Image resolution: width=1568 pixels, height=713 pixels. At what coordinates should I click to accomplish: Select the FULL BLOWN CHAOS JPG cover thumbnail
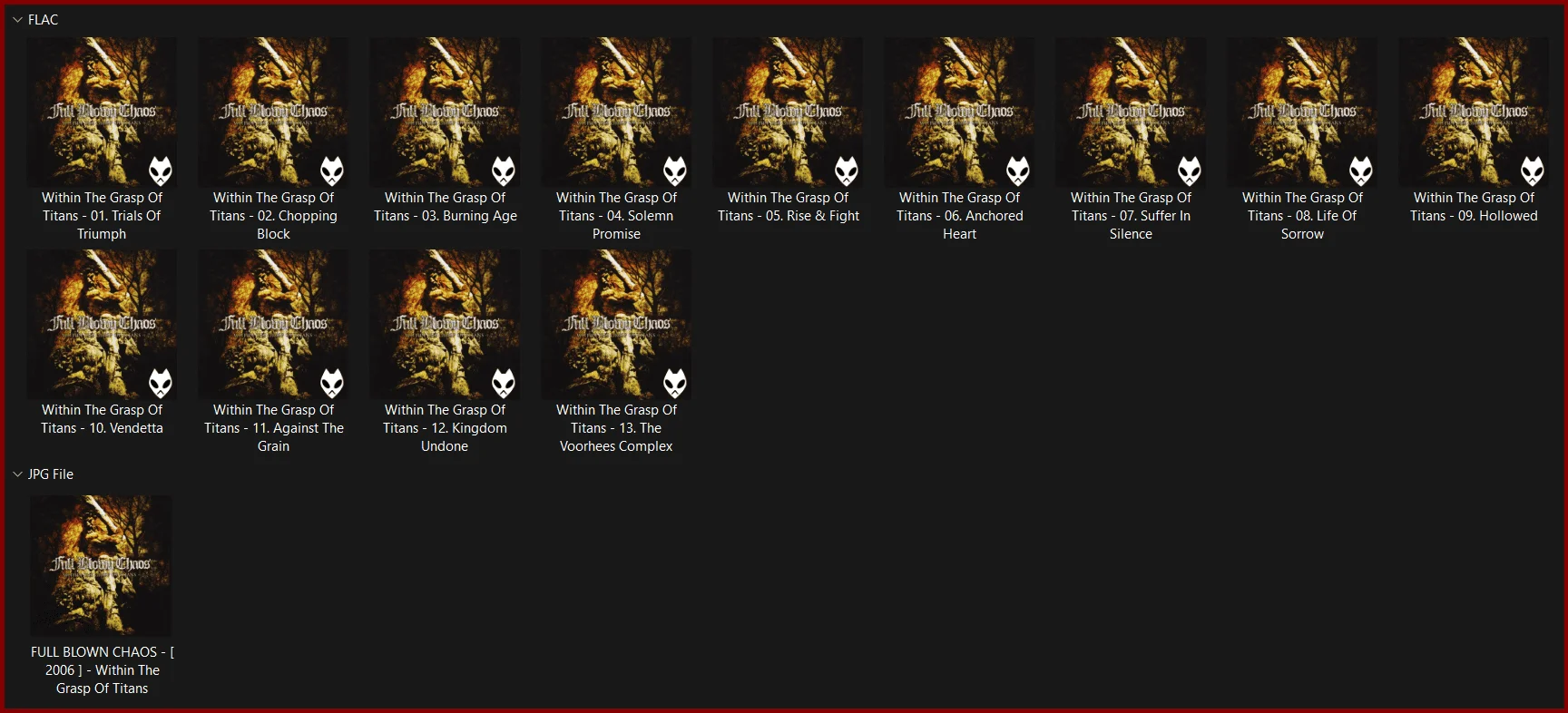point(101,565)
